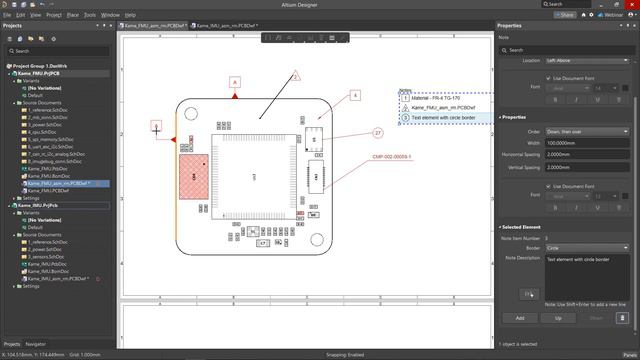The width and height of the screenshot is (640, 360).
Task: Click the Up button
Action: [558, 318]
